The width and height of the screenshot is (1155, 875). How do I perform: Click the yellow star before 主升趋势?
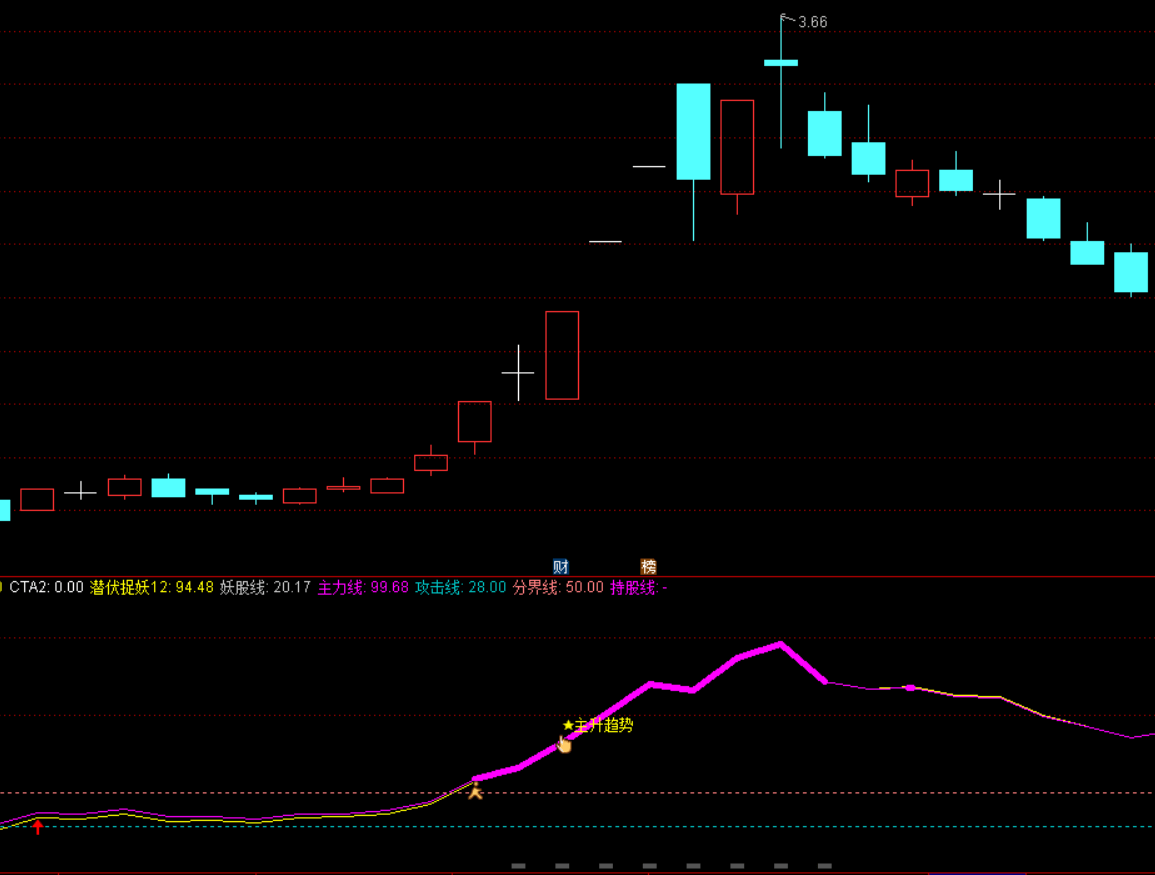pyautogui.click(x=568, y=725)
